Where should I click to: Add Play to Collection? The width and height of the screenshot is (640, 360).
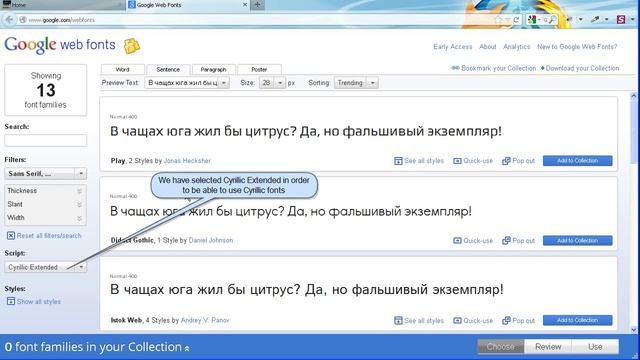578,161
